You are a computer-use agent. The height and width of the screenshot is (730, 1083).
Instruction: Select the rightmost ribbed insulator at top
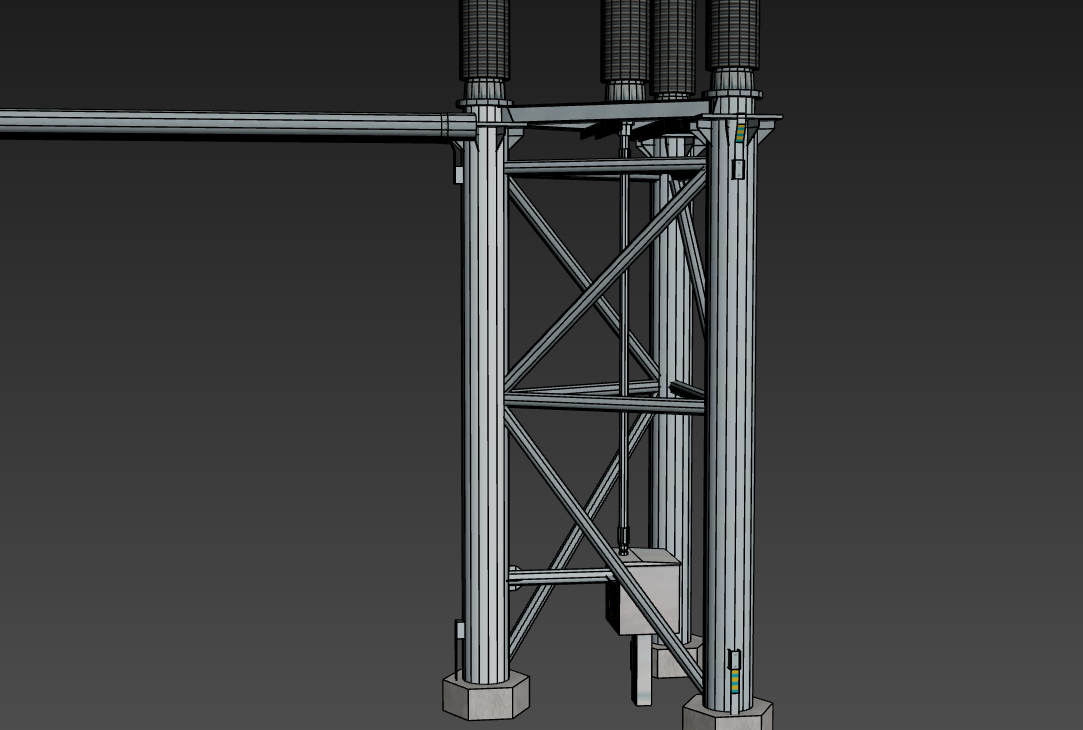tap(733, 33)
